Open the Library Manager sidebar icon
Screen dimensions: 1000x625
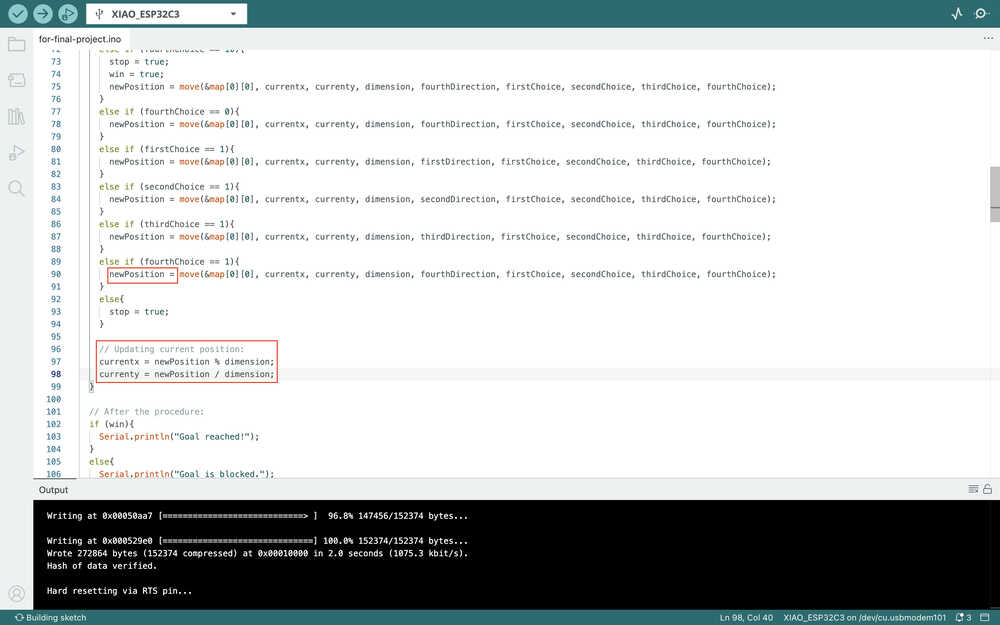(x=17, y=116)
